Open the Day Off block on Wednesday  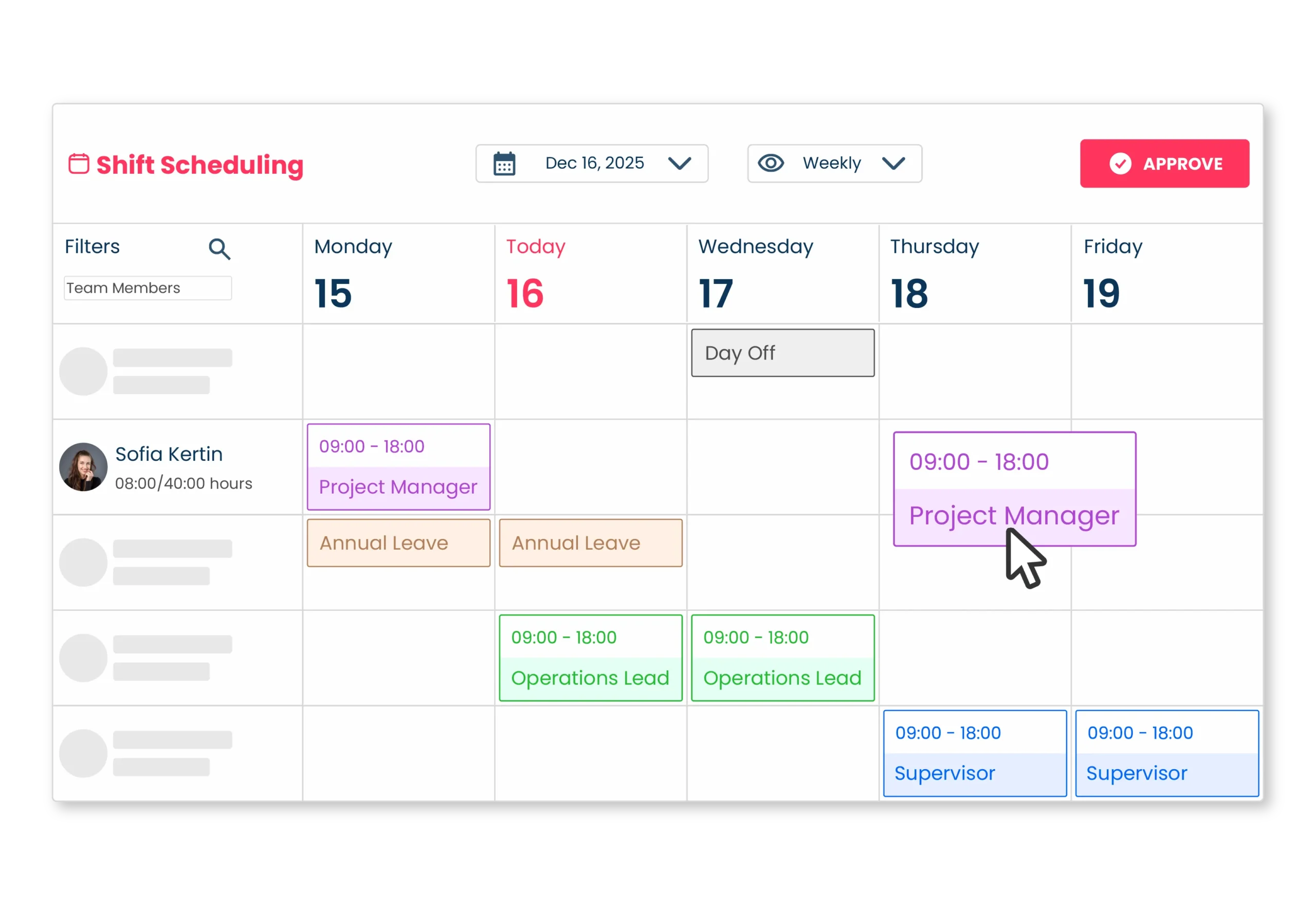(782, 353)
